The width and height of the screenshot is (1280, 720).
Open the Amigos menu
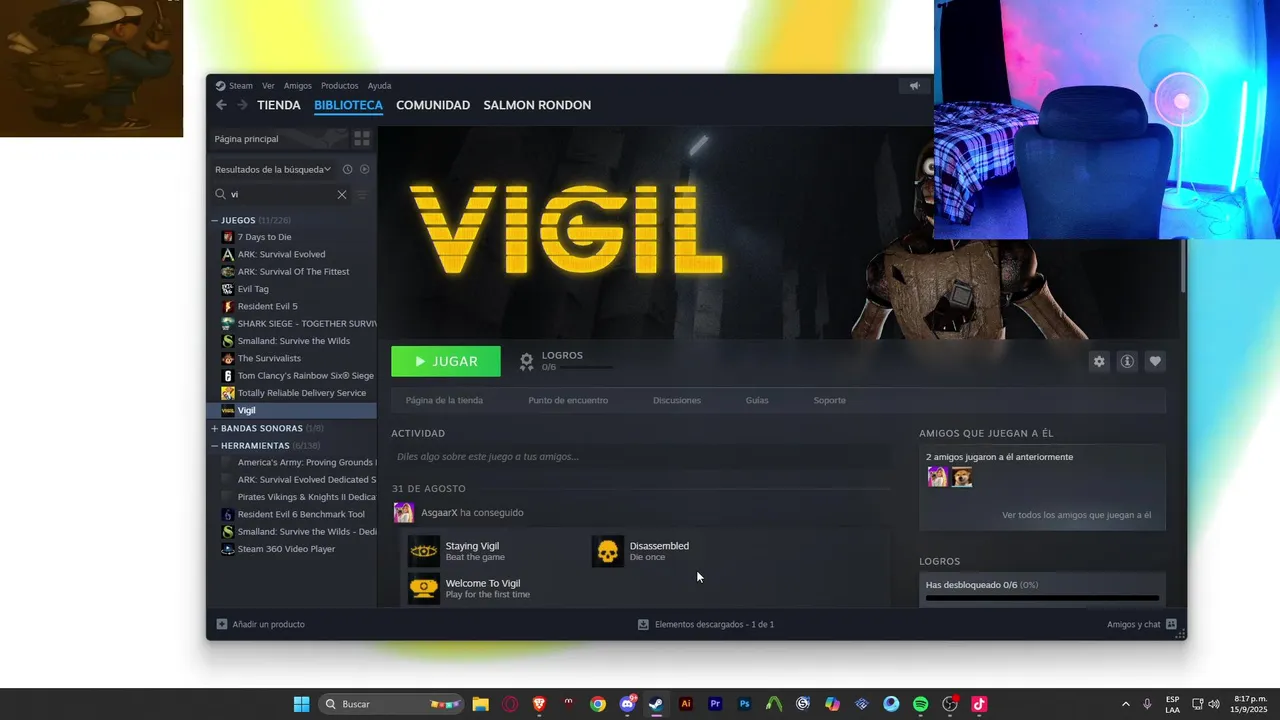298,86
